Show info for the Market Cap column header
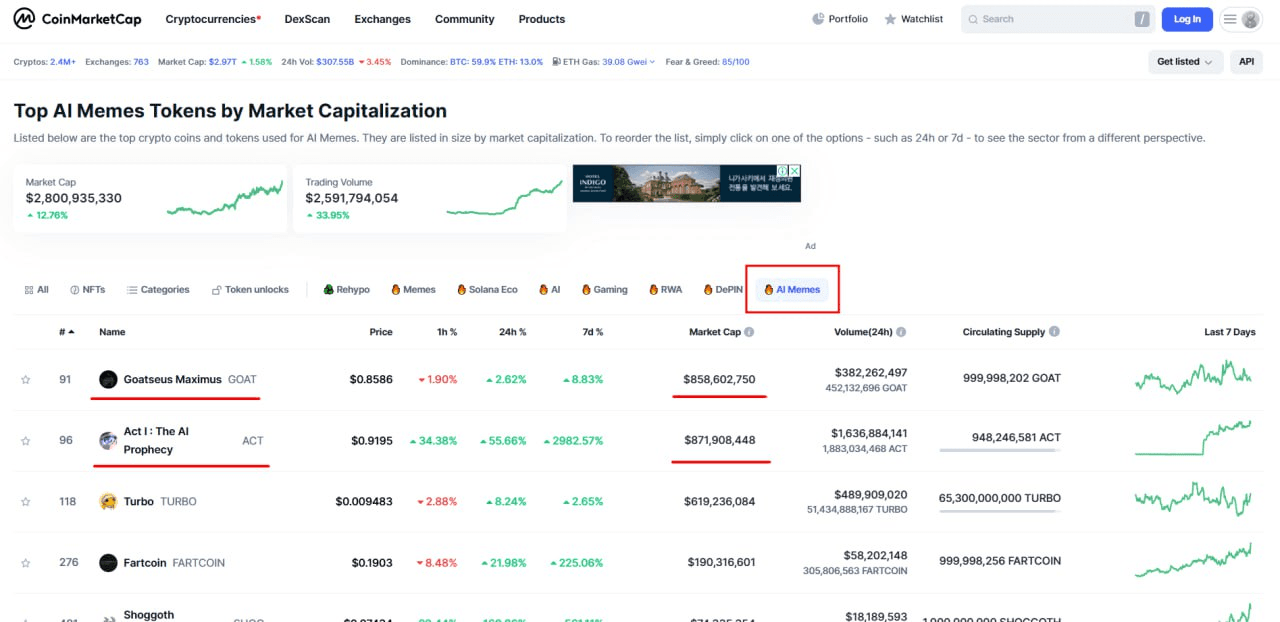Viewport: 1280px width, 622px height. coord(749,332)
